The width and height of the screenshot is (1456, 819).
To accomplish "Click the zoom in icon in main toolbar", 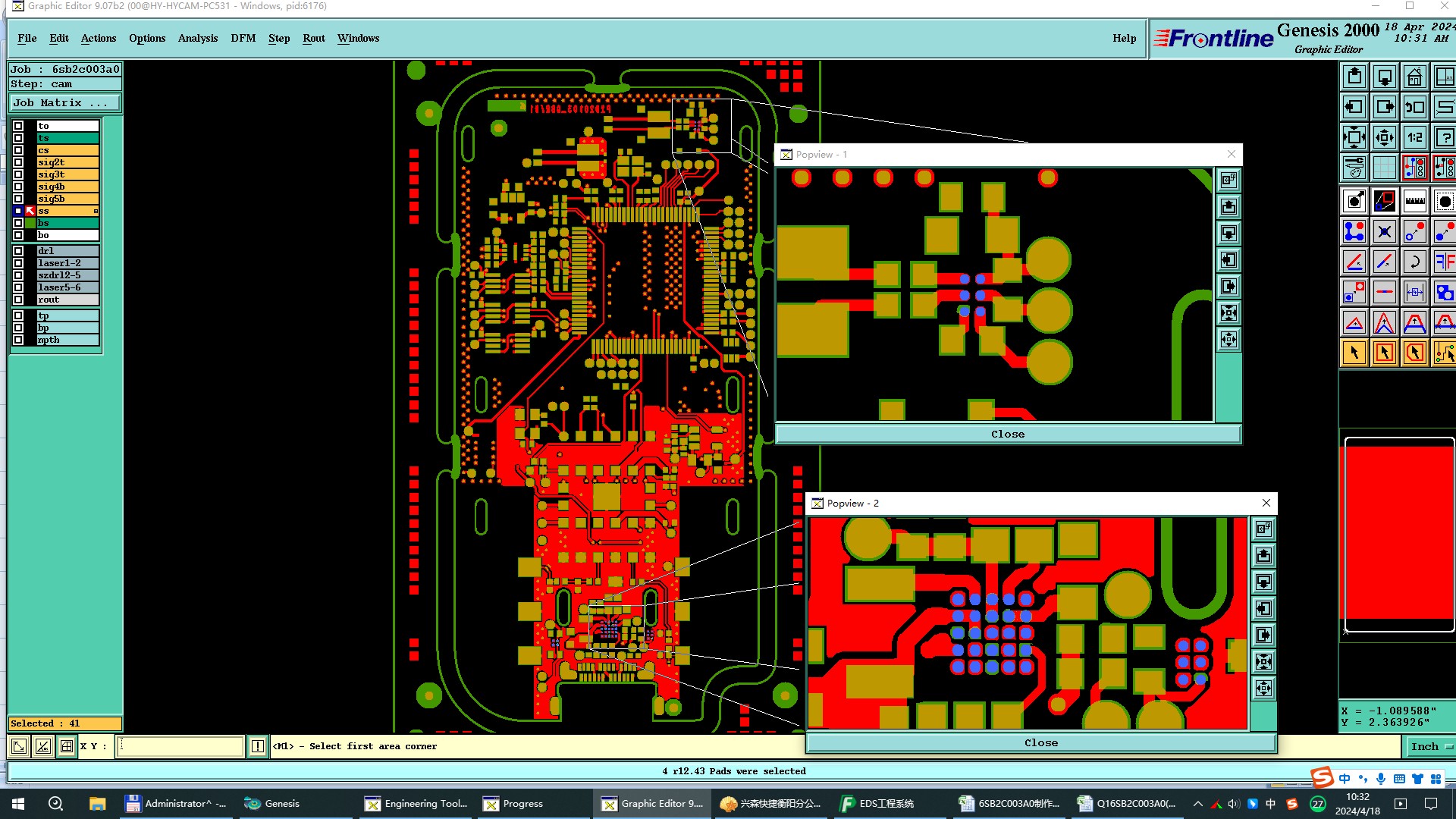I will coord(1354,137).
